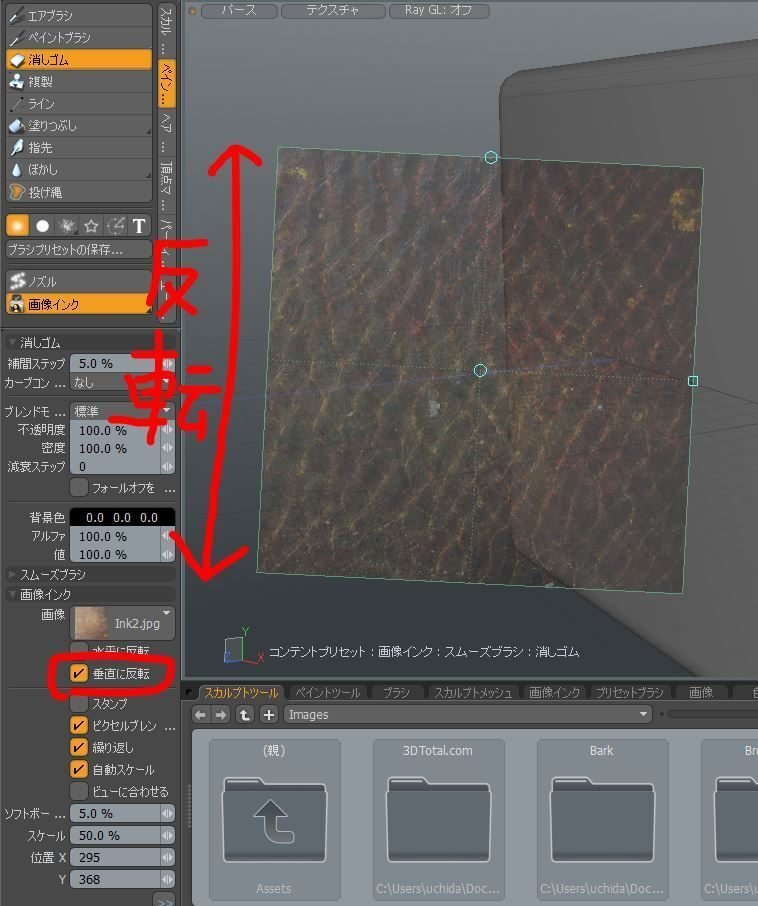Activate the 画像インク image ink option
Viewport: 758px width, 906px height.
(79, 303)
